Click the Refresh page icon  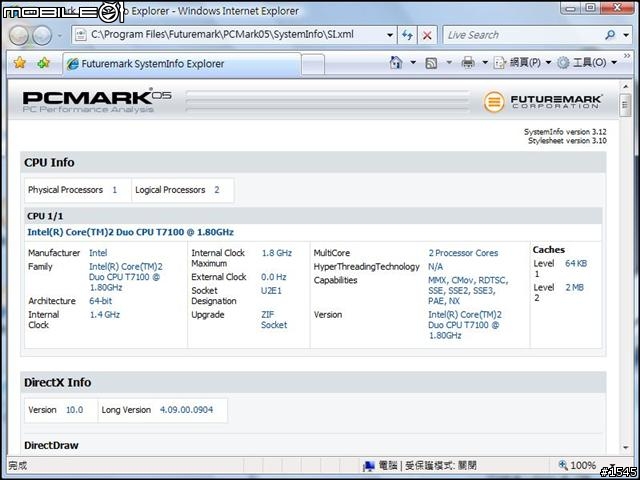(x=407, y=35)
